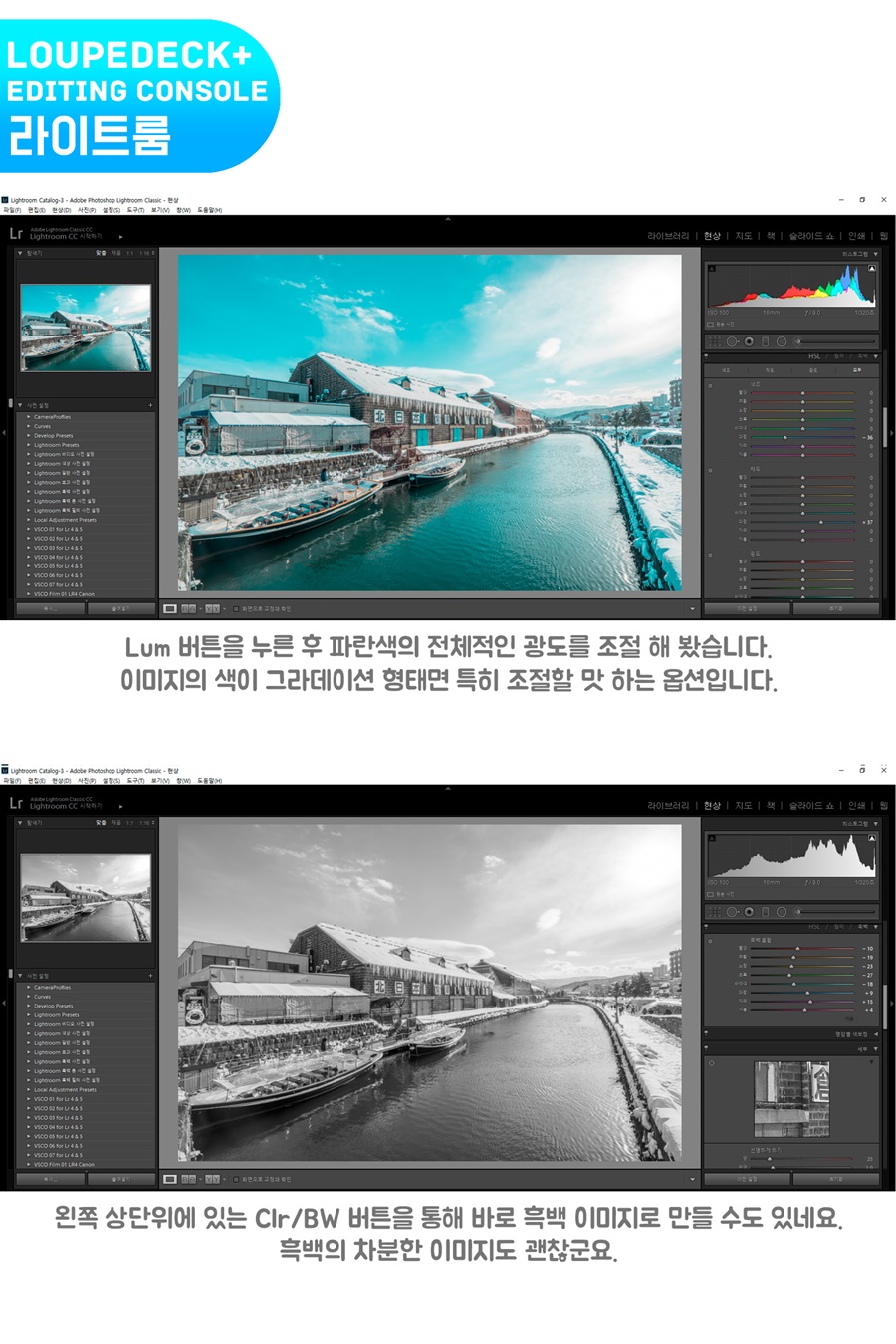
Task: Click 초기화 reset button in black-and-white window
Action: pyautogui.click(x=836, y=1179)
